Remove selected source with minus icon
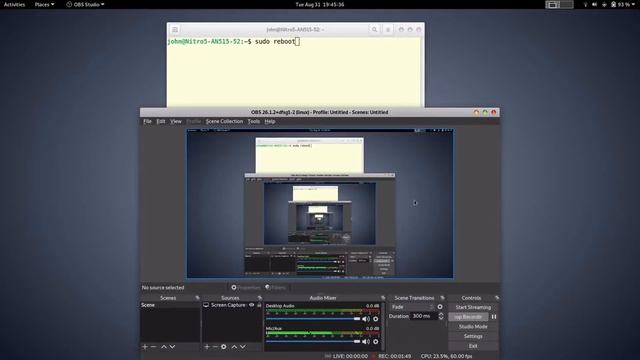 pyautogui.click(x=215, y=347)
